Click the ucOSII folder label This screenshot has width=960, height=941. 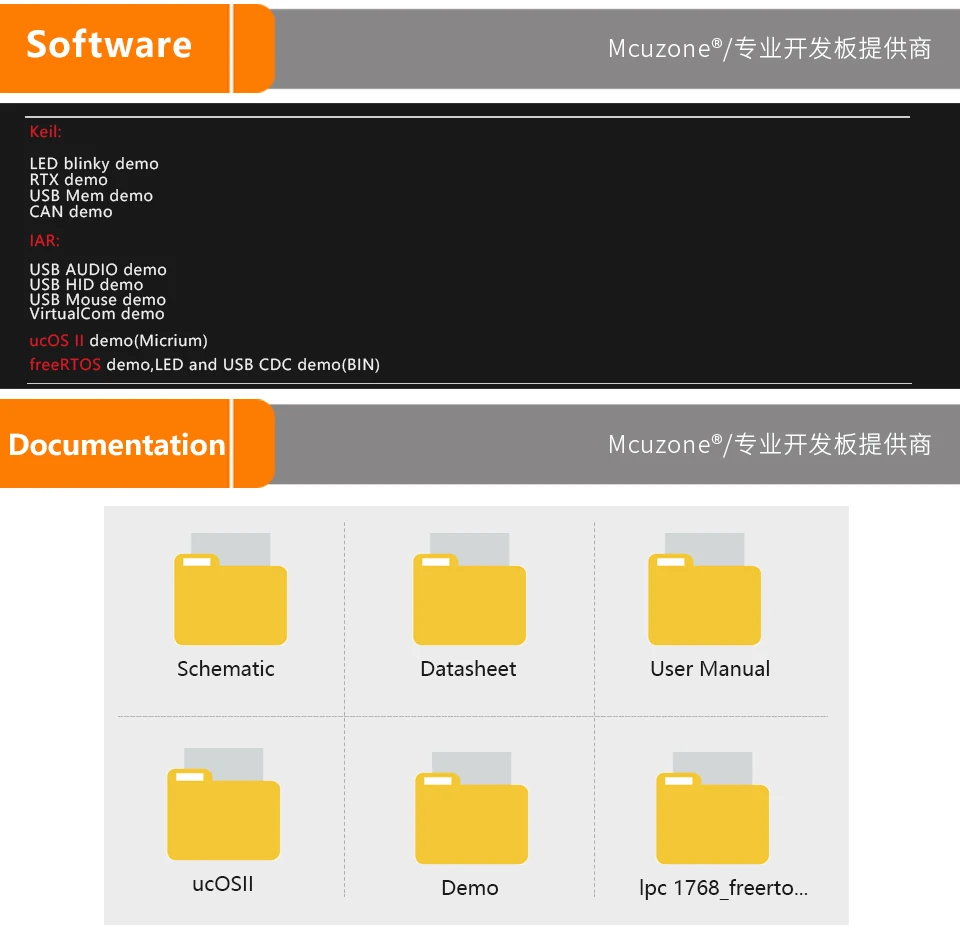pyautogui.click(x=223, y=883)
